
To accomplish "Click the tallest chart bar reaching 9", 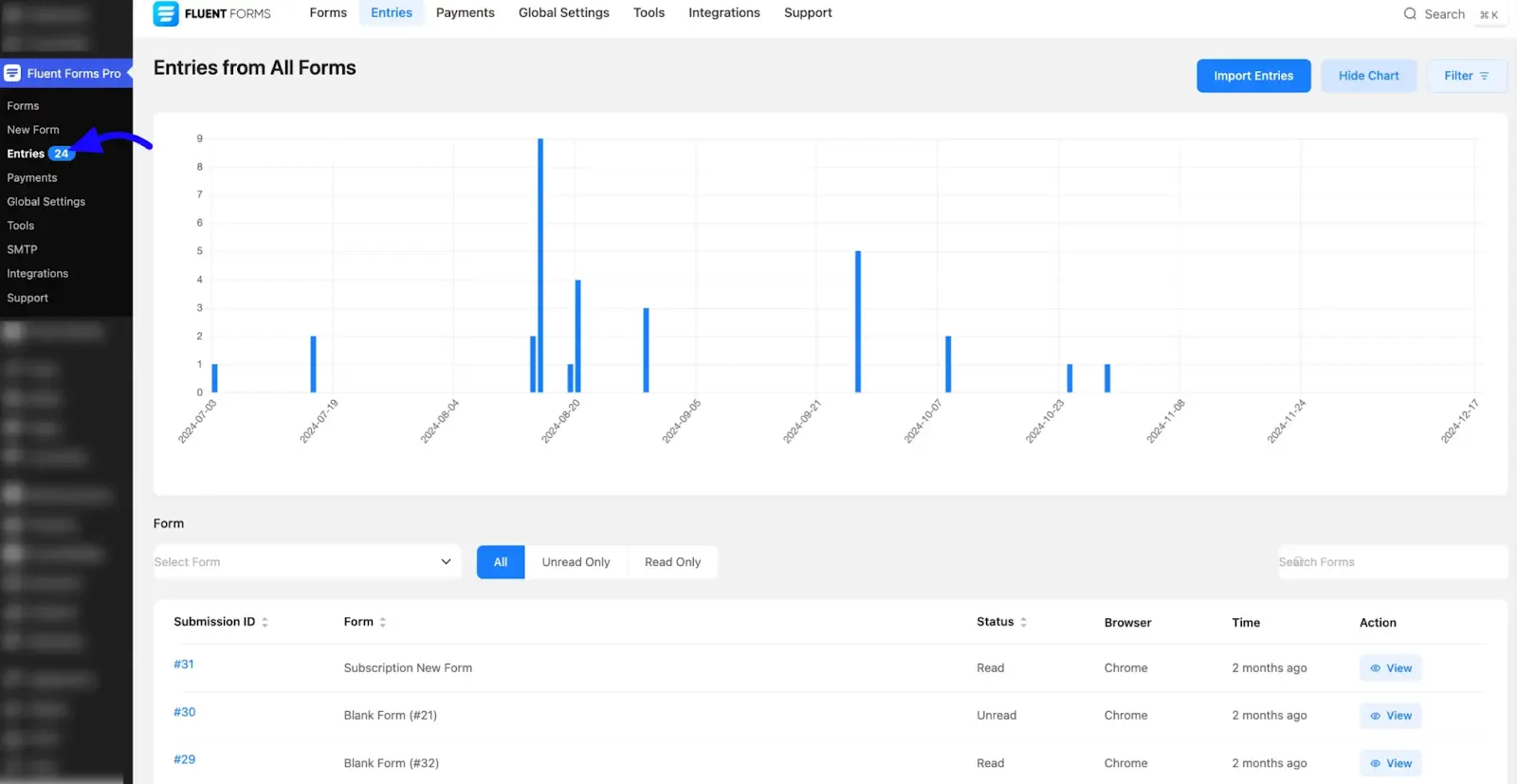I will [x=540, y=265].
